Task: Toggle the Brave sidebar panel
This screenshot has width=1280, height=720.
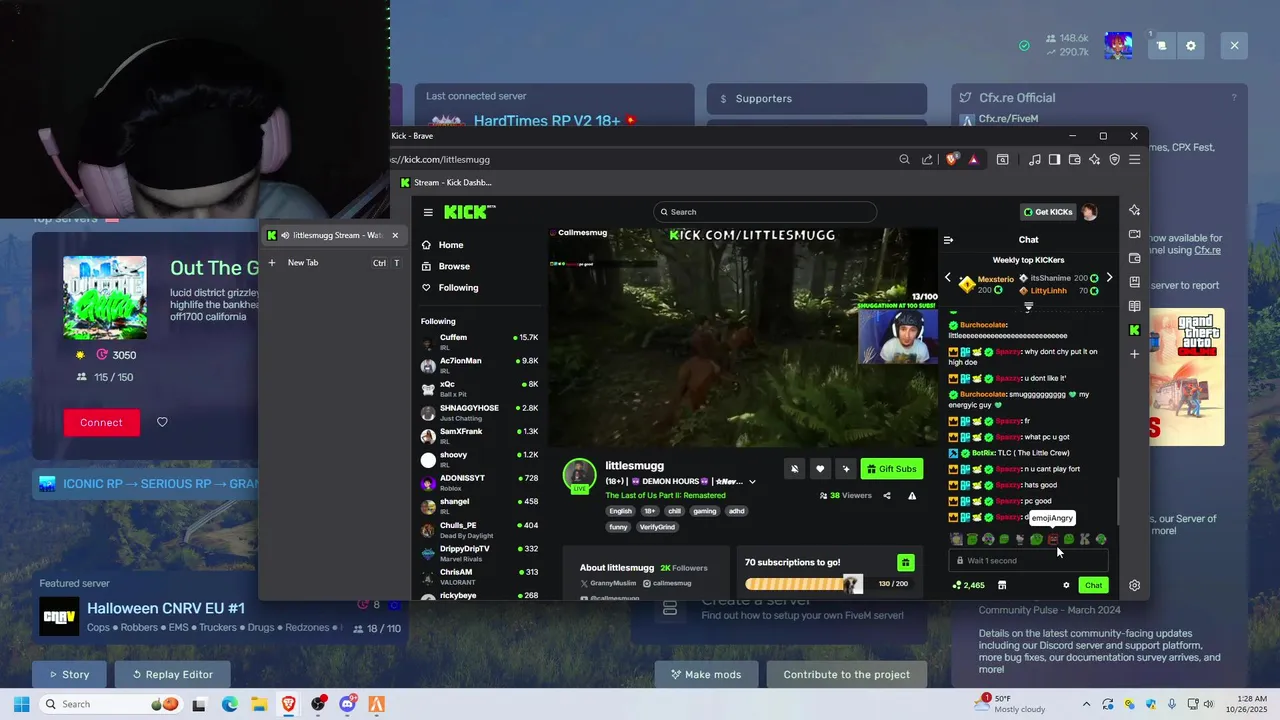Action: (1054, 159)
